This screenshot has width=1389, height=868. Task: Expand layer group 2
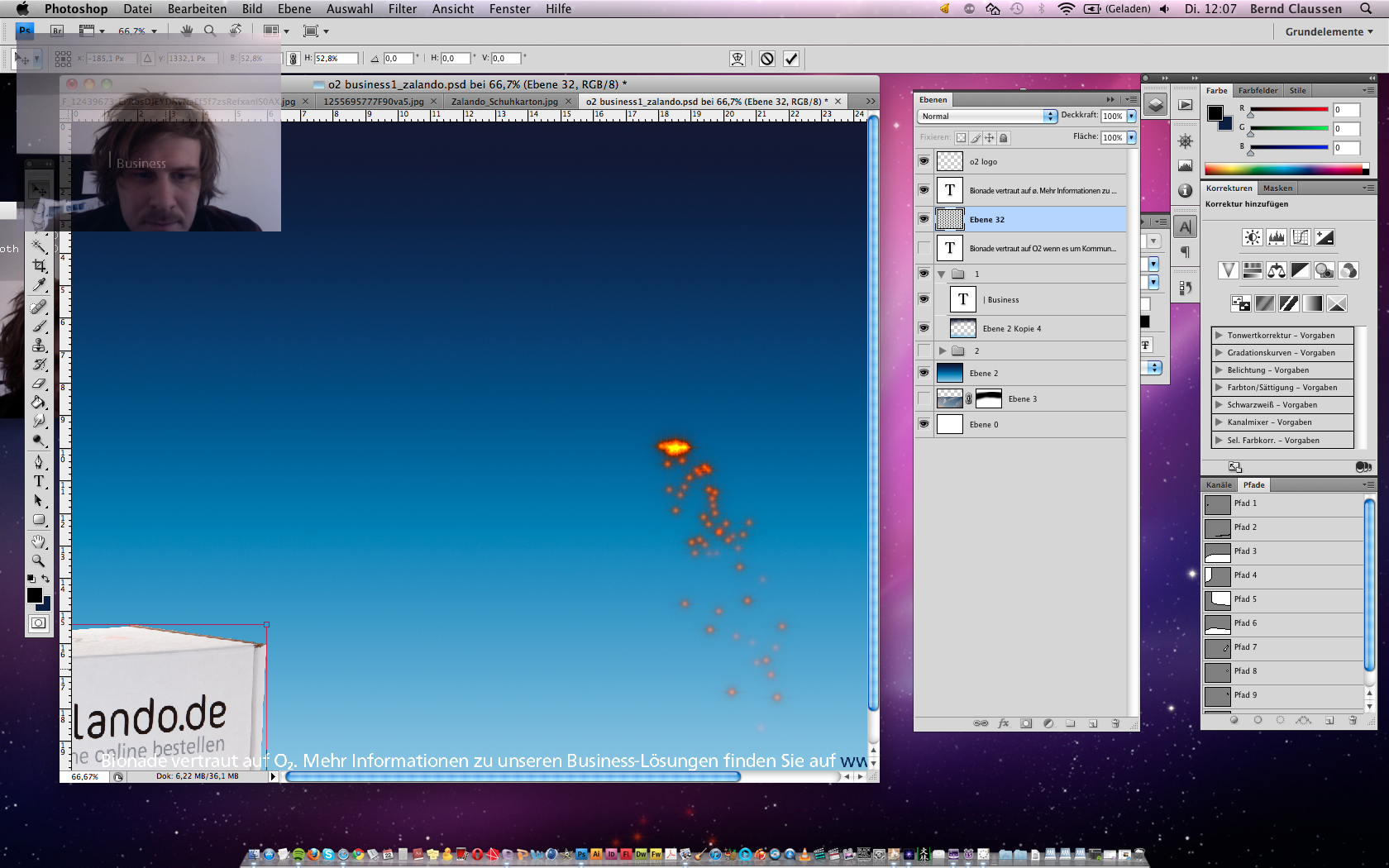coord(942,351)
